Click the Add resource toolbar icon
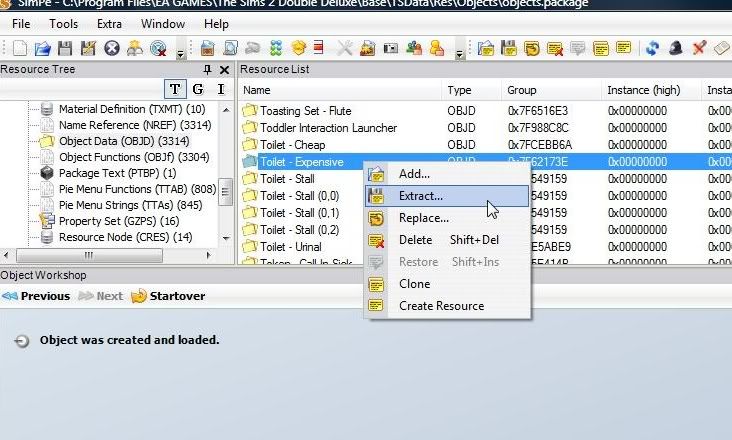This screenshot has width=732, height=440. (x=486, y=48)
